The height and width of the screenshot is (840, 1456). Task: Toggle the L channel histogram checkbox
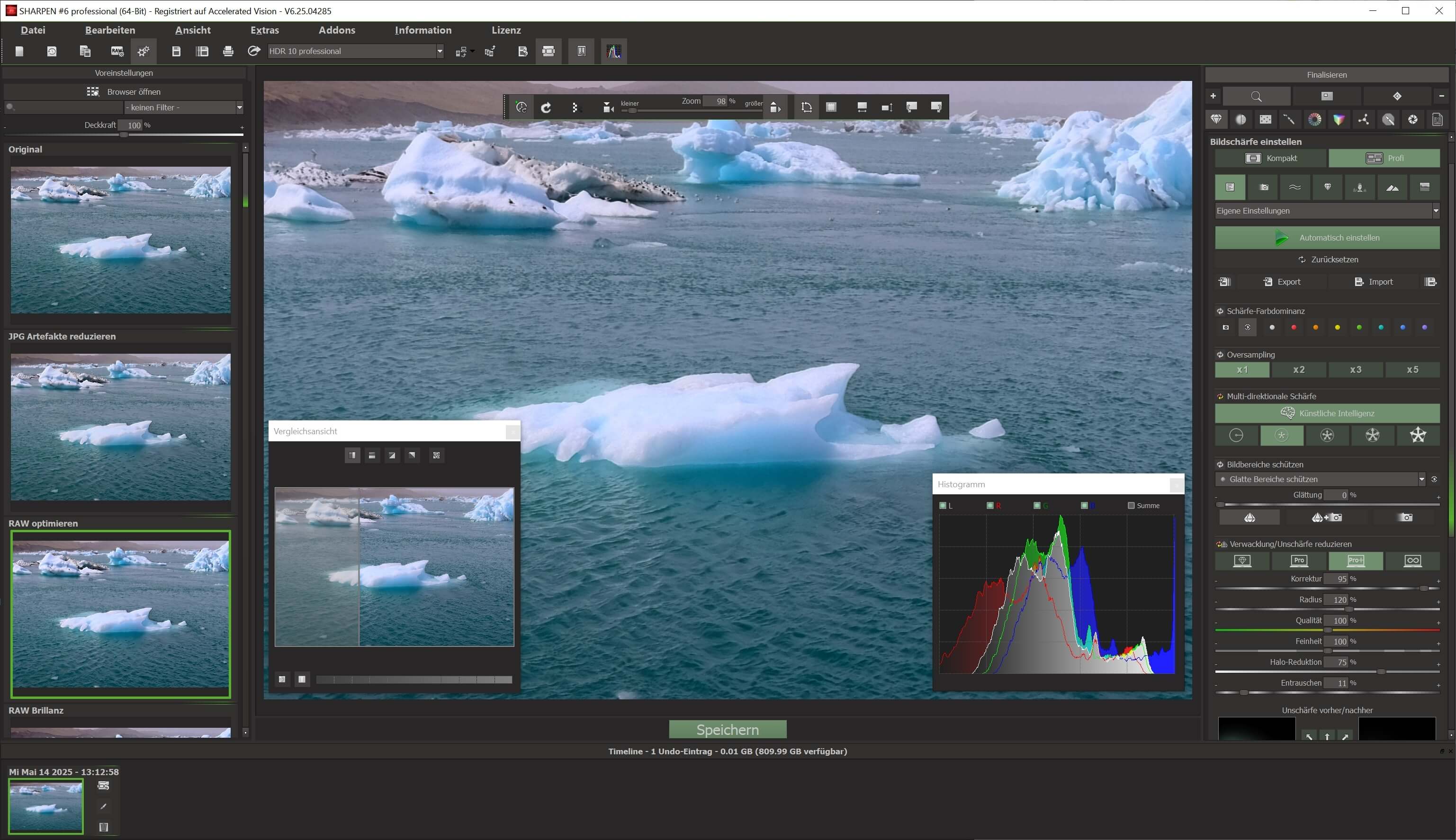click(x=943, y=505)
